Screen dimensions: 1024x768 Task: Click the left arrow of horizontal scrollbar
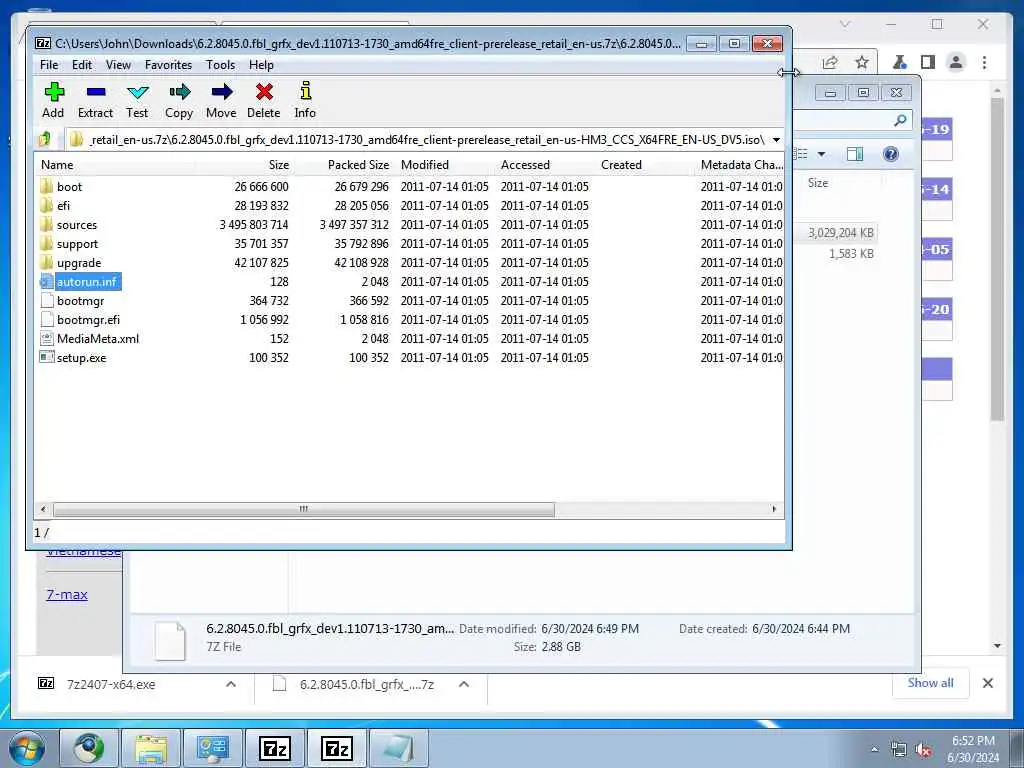[x=43, y=509]
